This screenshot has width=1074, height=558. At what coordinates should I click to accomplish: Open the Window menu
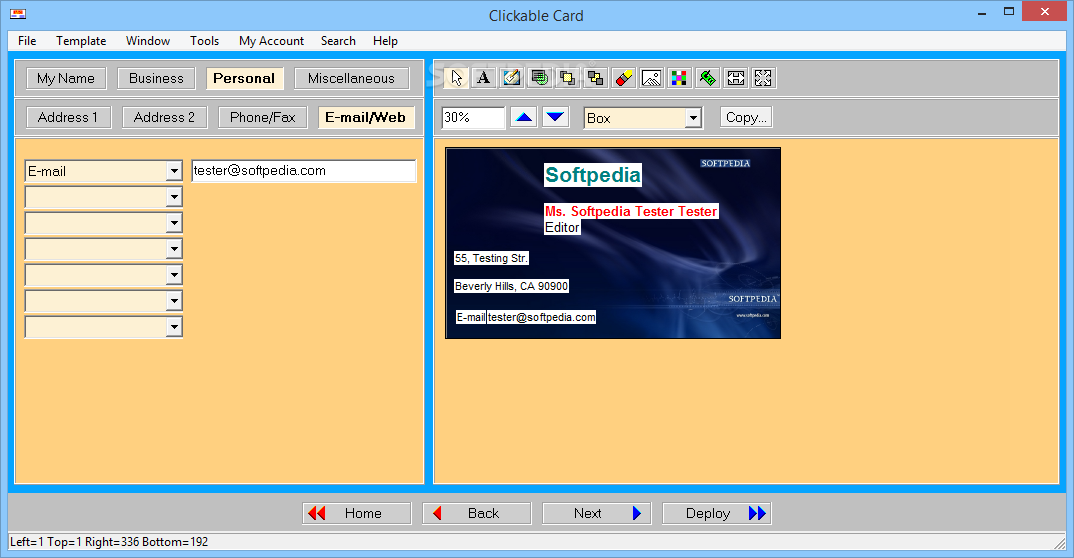coord(148,41)
